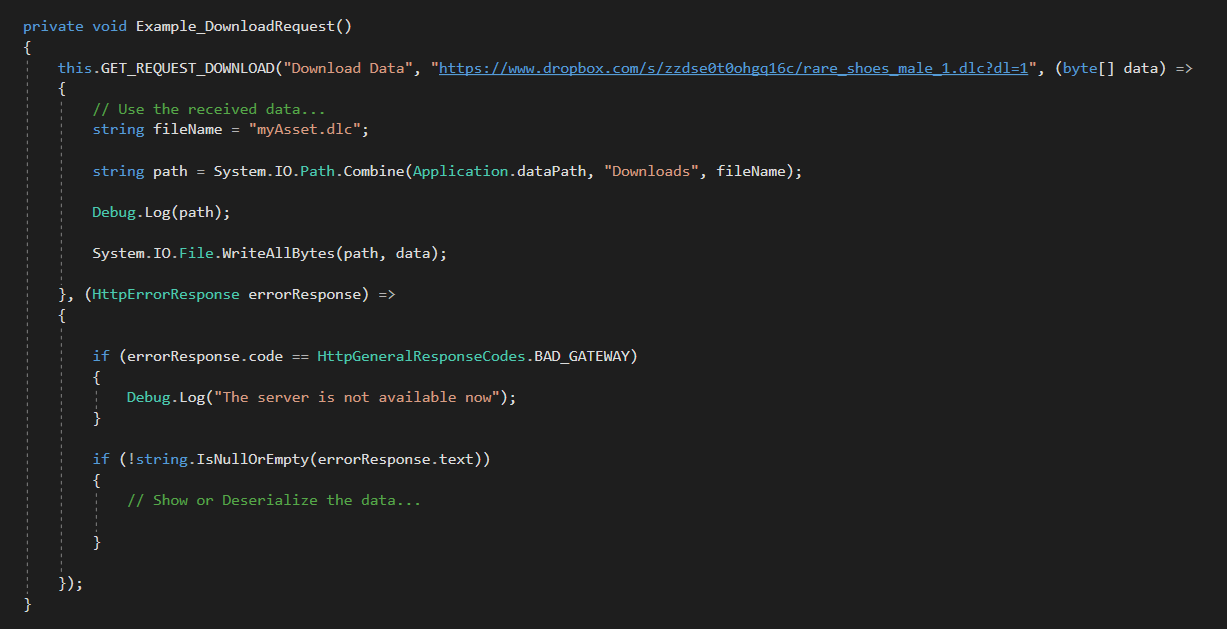Viewport: 1227px width, 629px height.
Task: Click the private keyword
Action: click(x=53, y=26)
